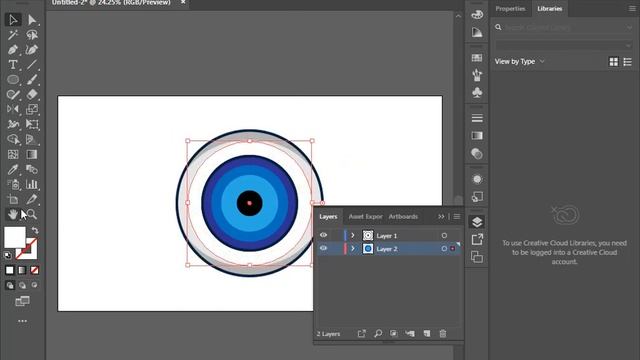Select the Paintbrush tool
This screenshot has width=640, height=360.
[x=32, y=80]
